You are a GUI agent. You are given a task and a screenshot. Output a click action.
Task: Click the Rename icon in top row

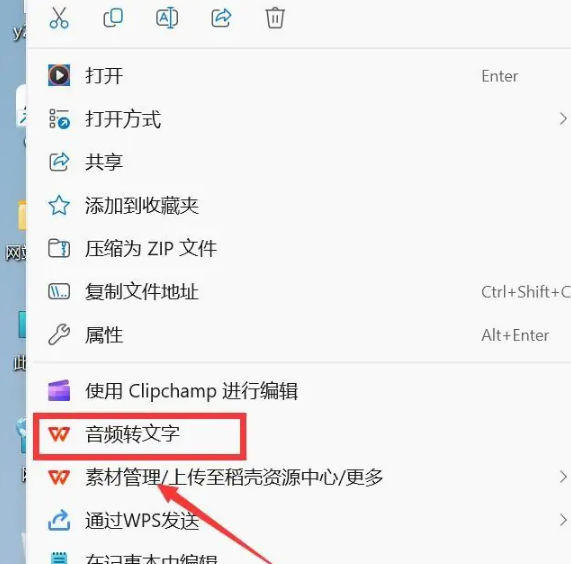point(167,18)
